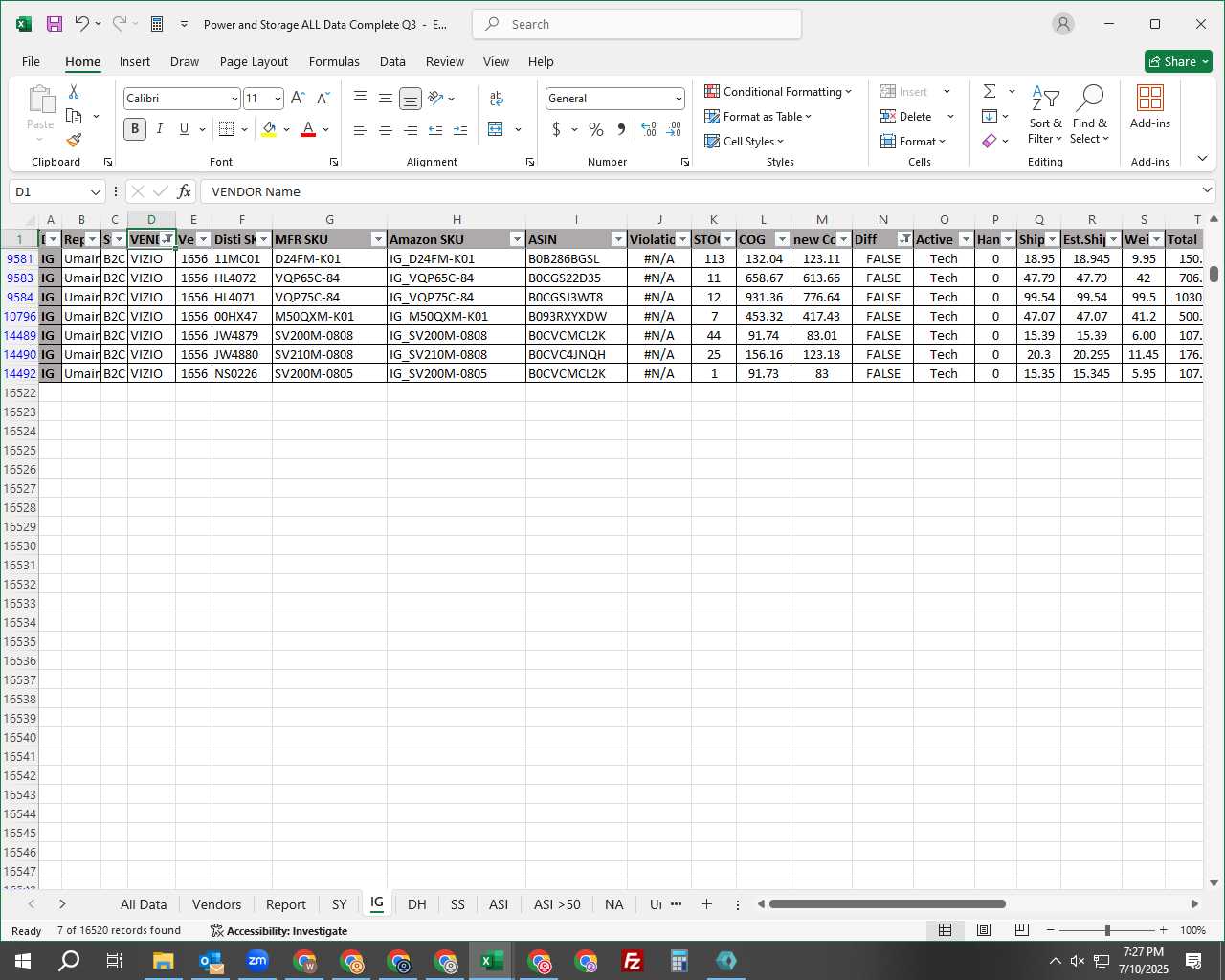Screen dimensions: 1225x980
Task: Click the Copy icon in Clipboard group
Action: tap(74, 116)
